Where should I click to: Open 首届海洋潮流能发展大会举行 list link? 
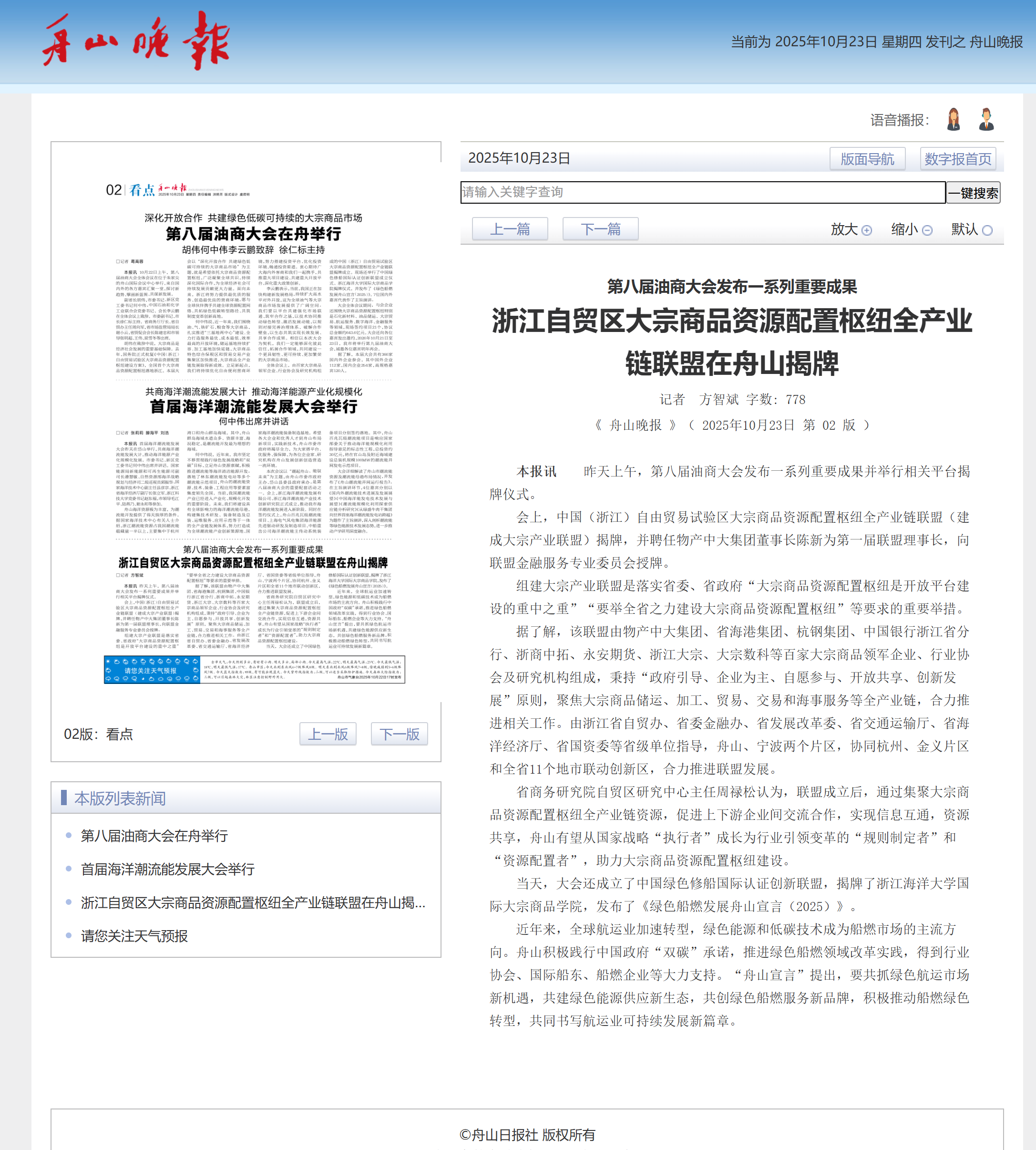(167, 869)
